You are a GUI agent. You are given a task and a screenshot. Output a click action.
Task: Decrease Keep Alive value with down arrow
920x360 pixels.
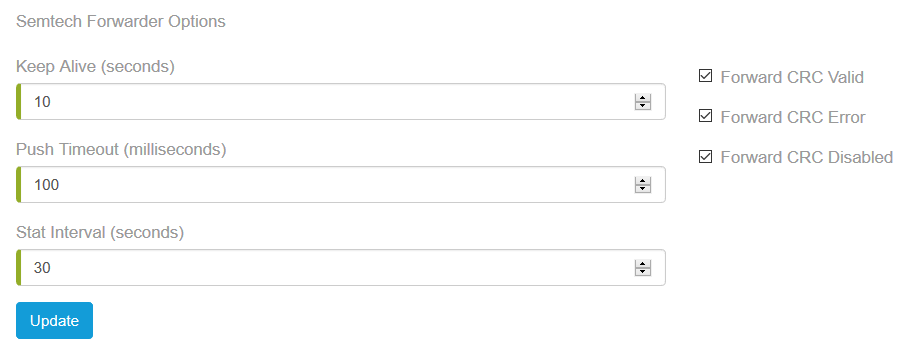pos(643,106)
